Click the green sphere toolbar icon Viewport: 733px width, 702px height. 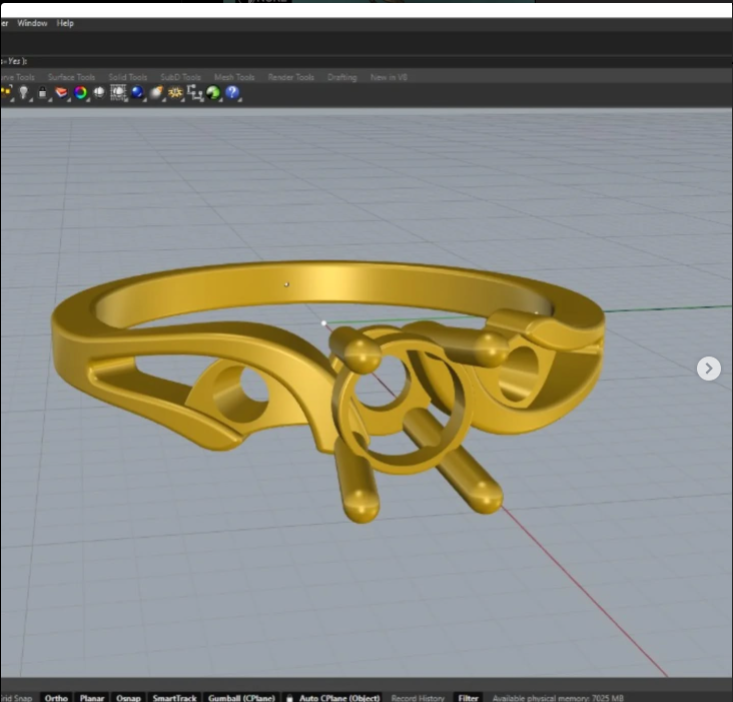click(213, 93)
